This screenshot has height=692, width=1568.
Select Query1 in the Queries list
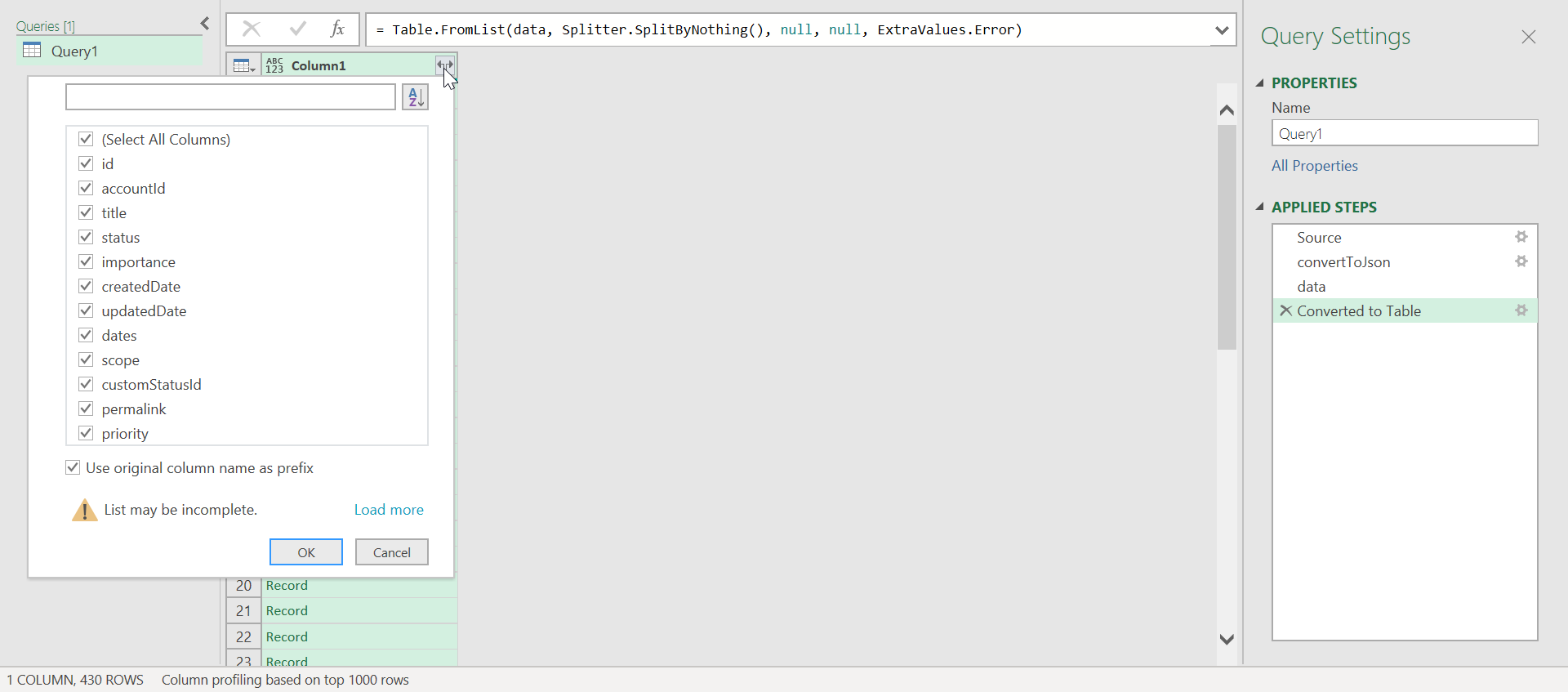click(109, 51)
